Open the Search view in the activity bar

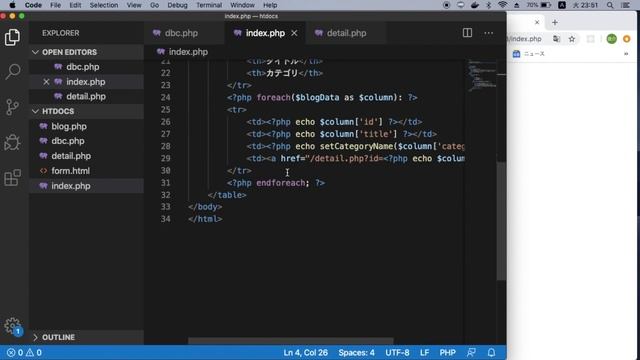pos(12,72)
